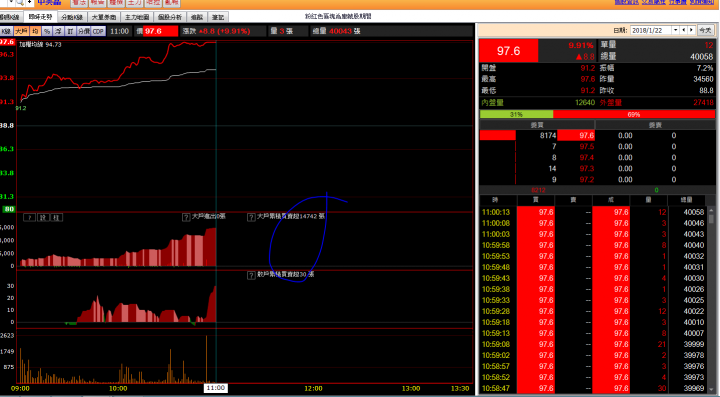Viewport: 720px width, 397px height.
Task: Click the large red 97.6 price box
Action: 508,50
